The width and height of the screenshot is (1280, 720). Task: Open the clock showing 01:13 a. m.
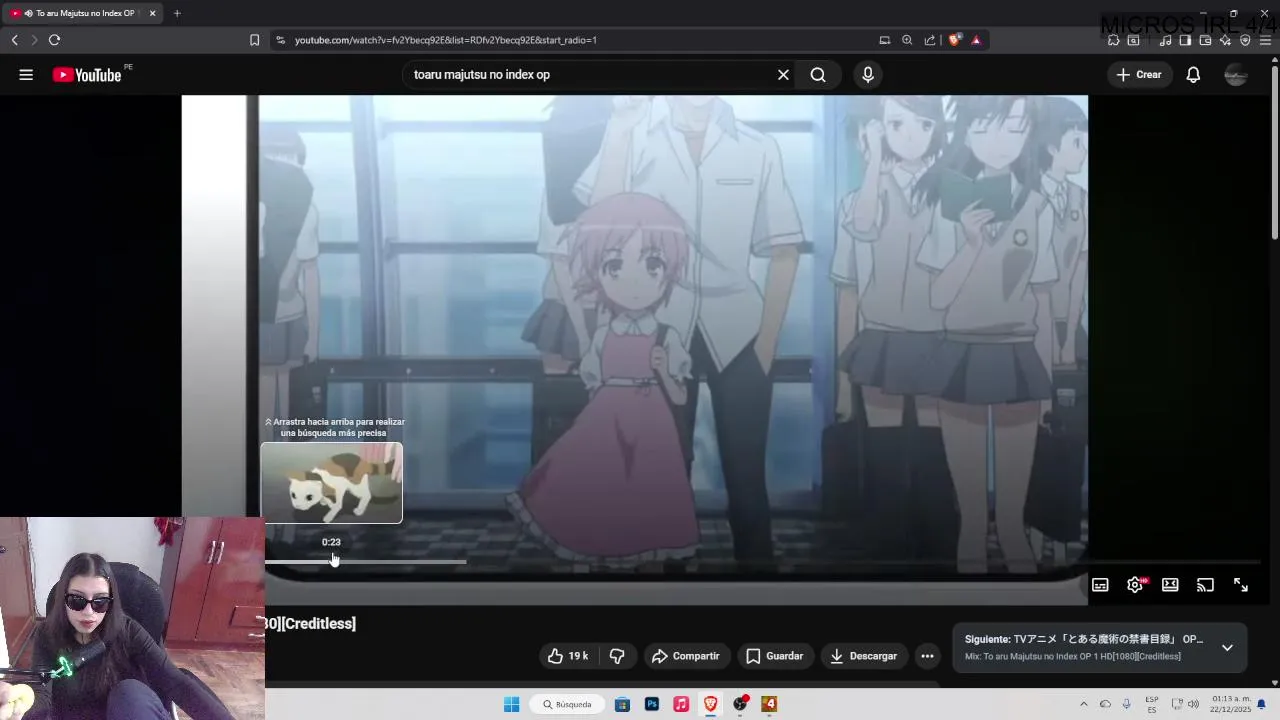click(1231, 704)
